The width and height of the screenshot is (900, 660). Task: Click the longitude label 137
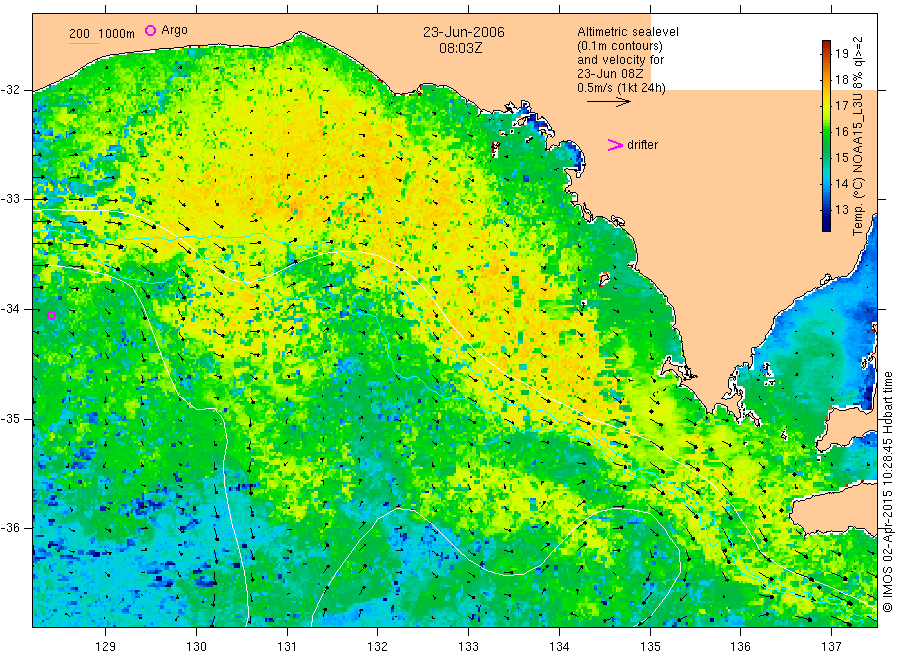[x=831, y=647]
